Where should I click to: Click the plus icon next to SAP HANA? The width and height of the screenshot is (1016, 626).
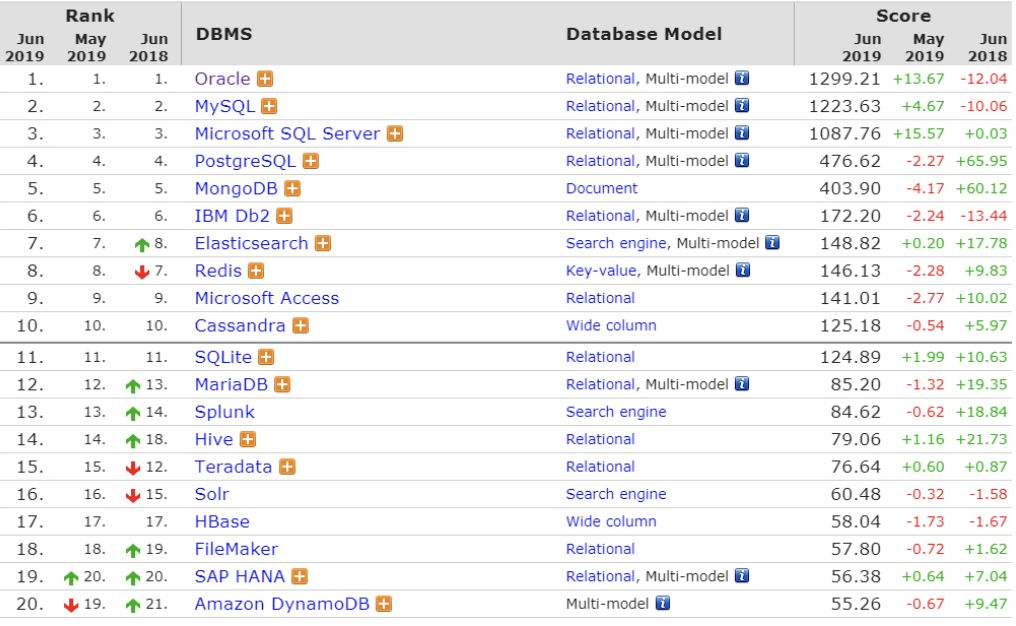(299, 576)
